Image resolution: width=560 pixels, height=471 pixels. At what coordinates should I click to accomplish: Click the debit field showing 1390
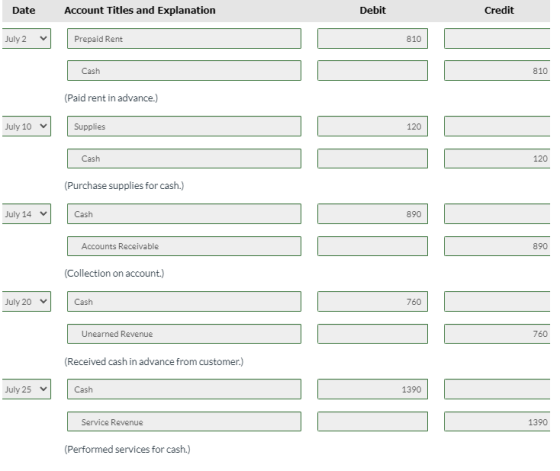372,389
